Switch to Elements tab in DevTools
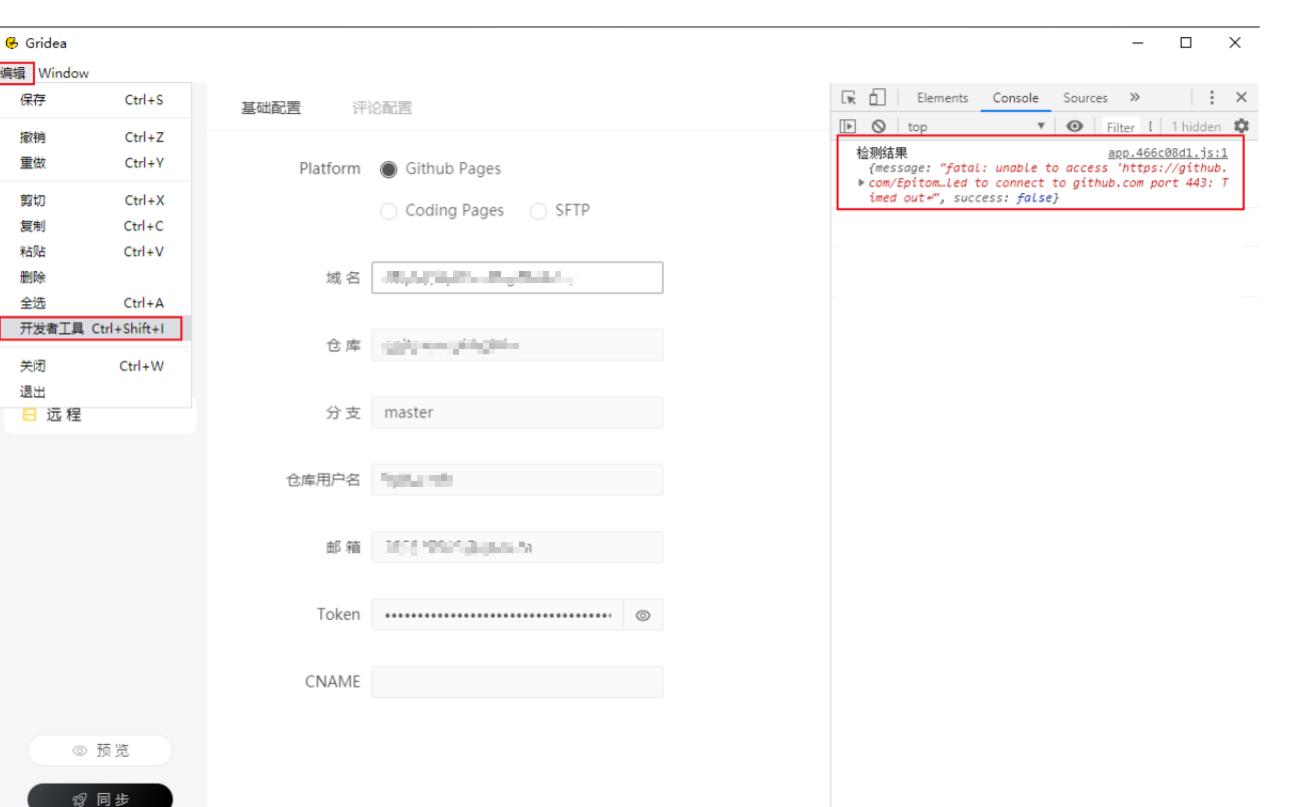 (942, 98)
